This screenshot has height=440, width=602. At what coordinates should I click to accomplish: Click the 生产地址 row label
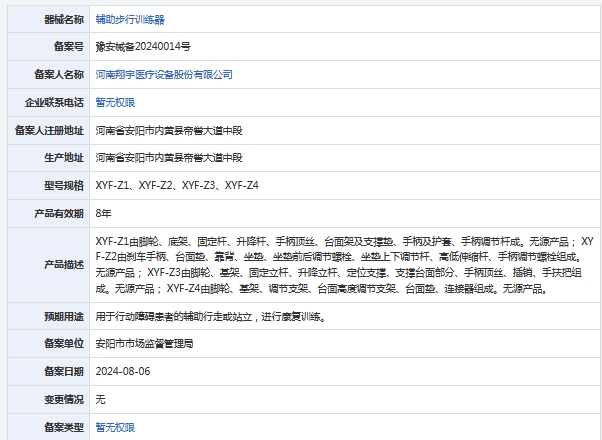(64, 158)
